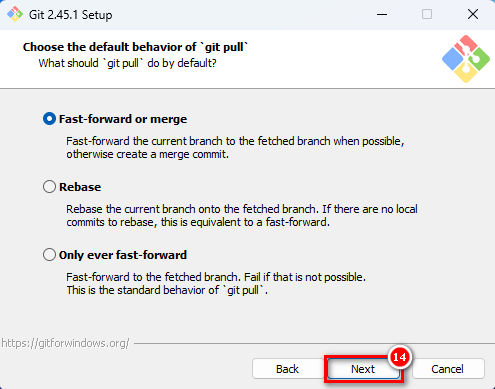Close the Git 2.45.1 Setup window
The image size is (495, 389).
(x=473, y=14)
